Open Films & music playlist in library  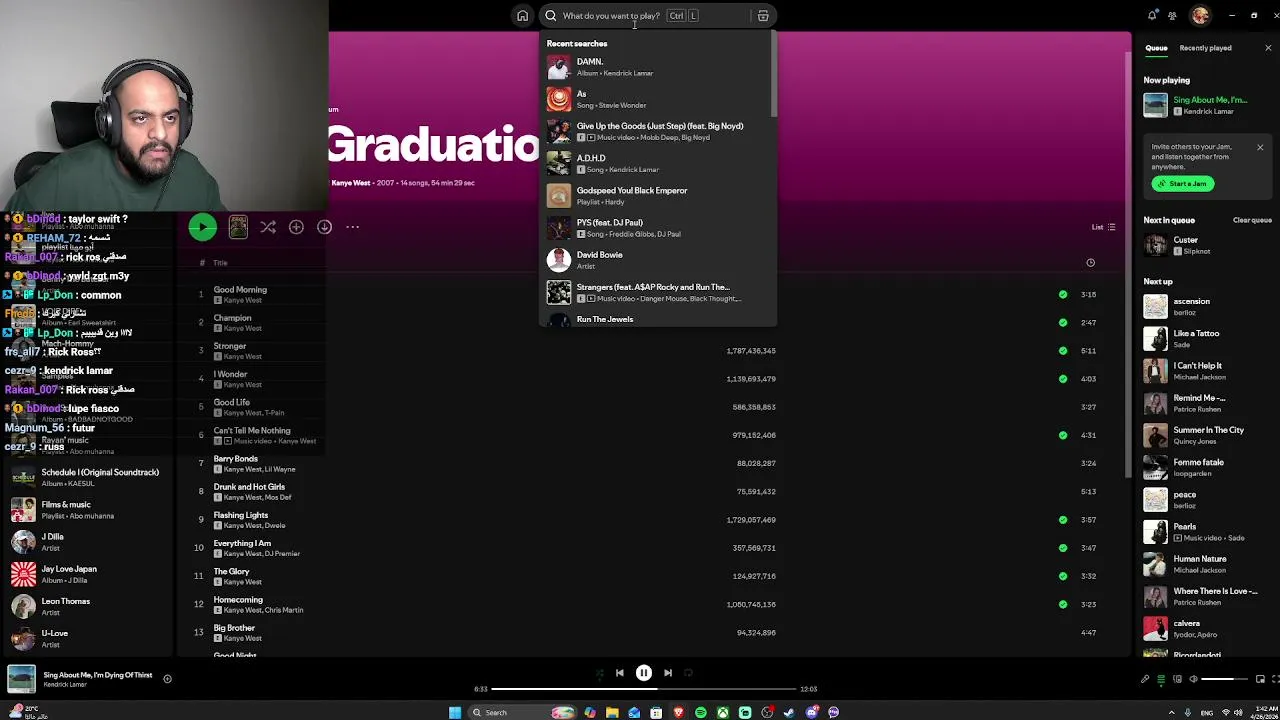[90, 510]
